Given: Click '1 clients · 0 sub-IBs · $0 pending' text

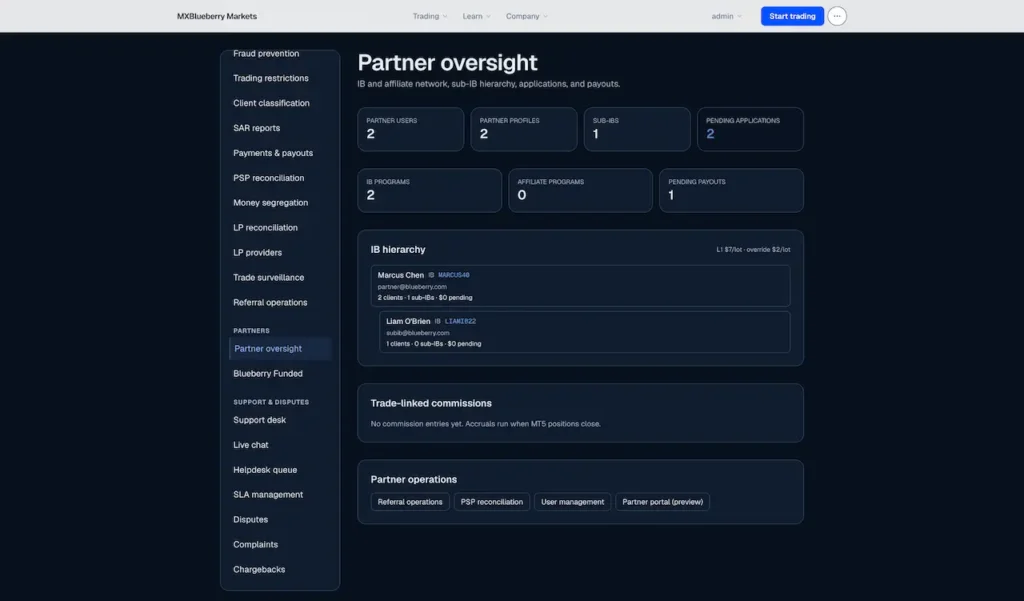Looking at the screenshot, I should click(x=433, y=344).
